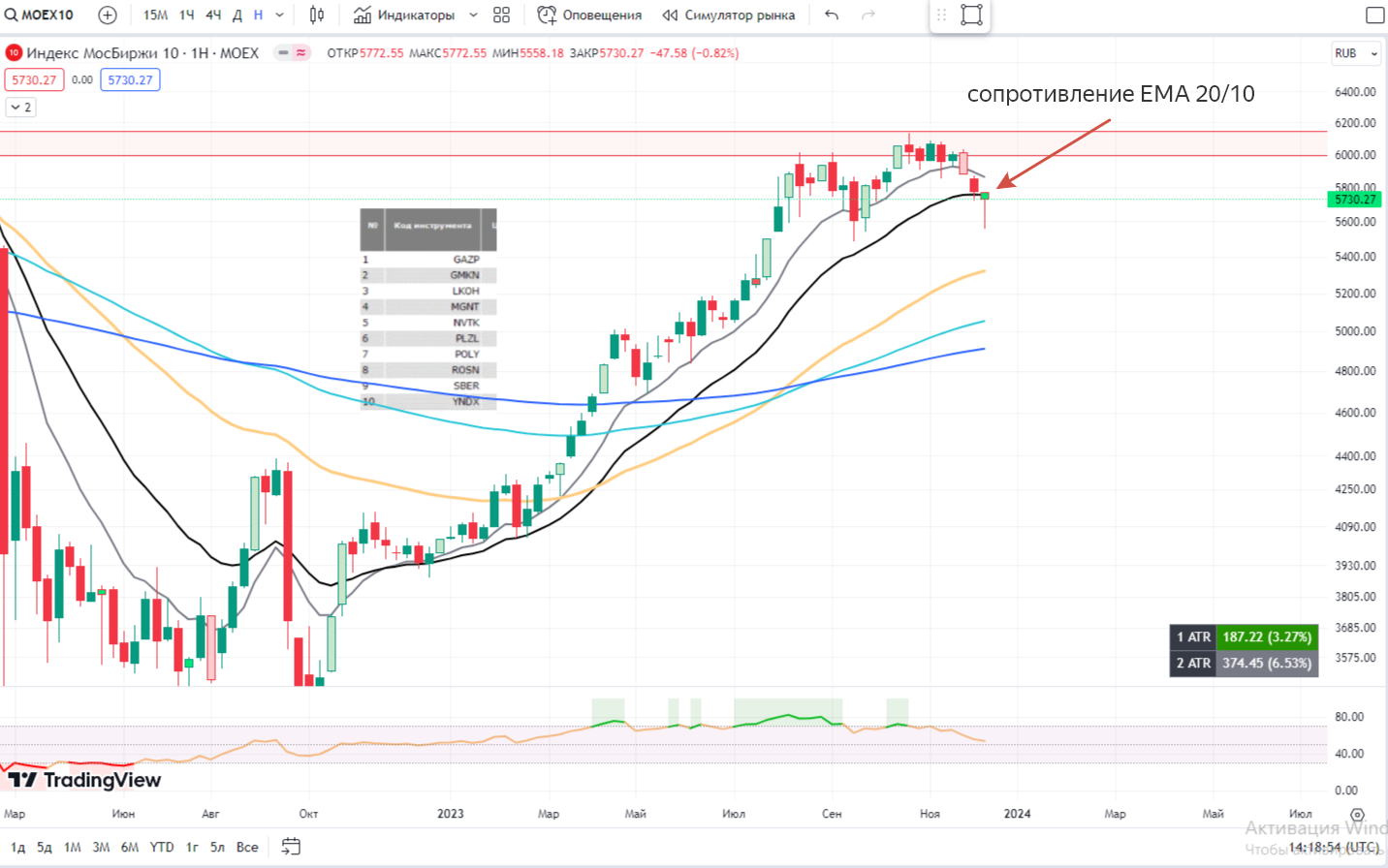Select the 6М date range
Screen dimensions: 1388x868
(130, 847)
